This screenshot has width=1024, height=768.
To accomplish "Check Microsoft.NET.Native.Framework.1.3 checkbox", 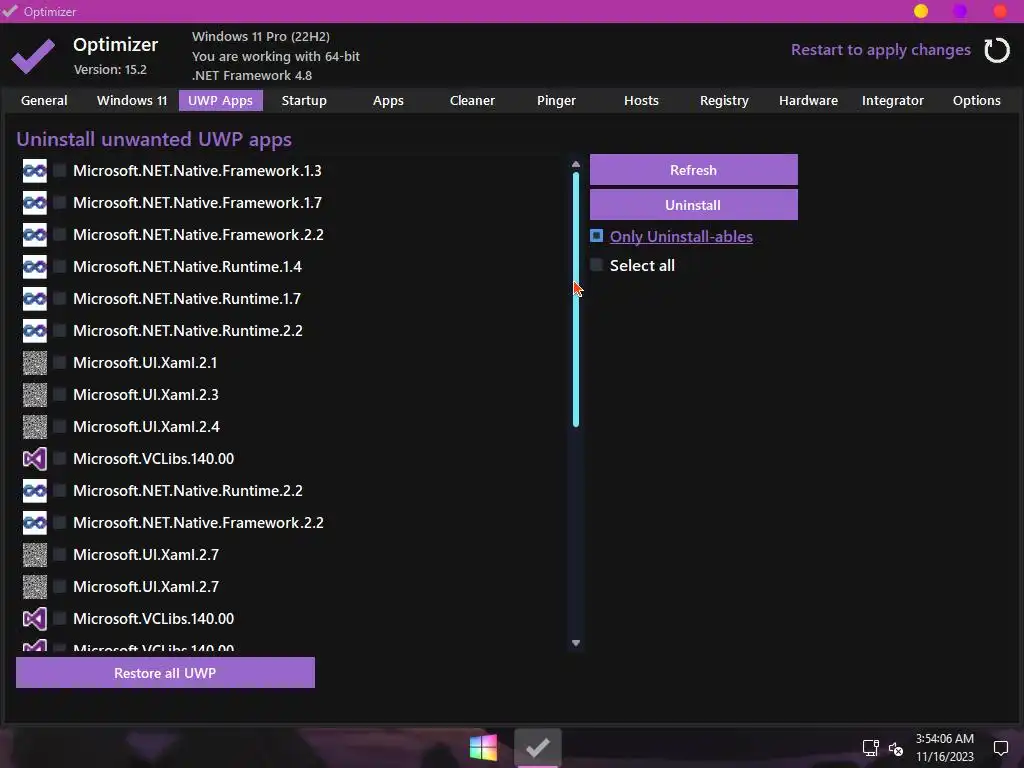I will [x=59, y=170].
